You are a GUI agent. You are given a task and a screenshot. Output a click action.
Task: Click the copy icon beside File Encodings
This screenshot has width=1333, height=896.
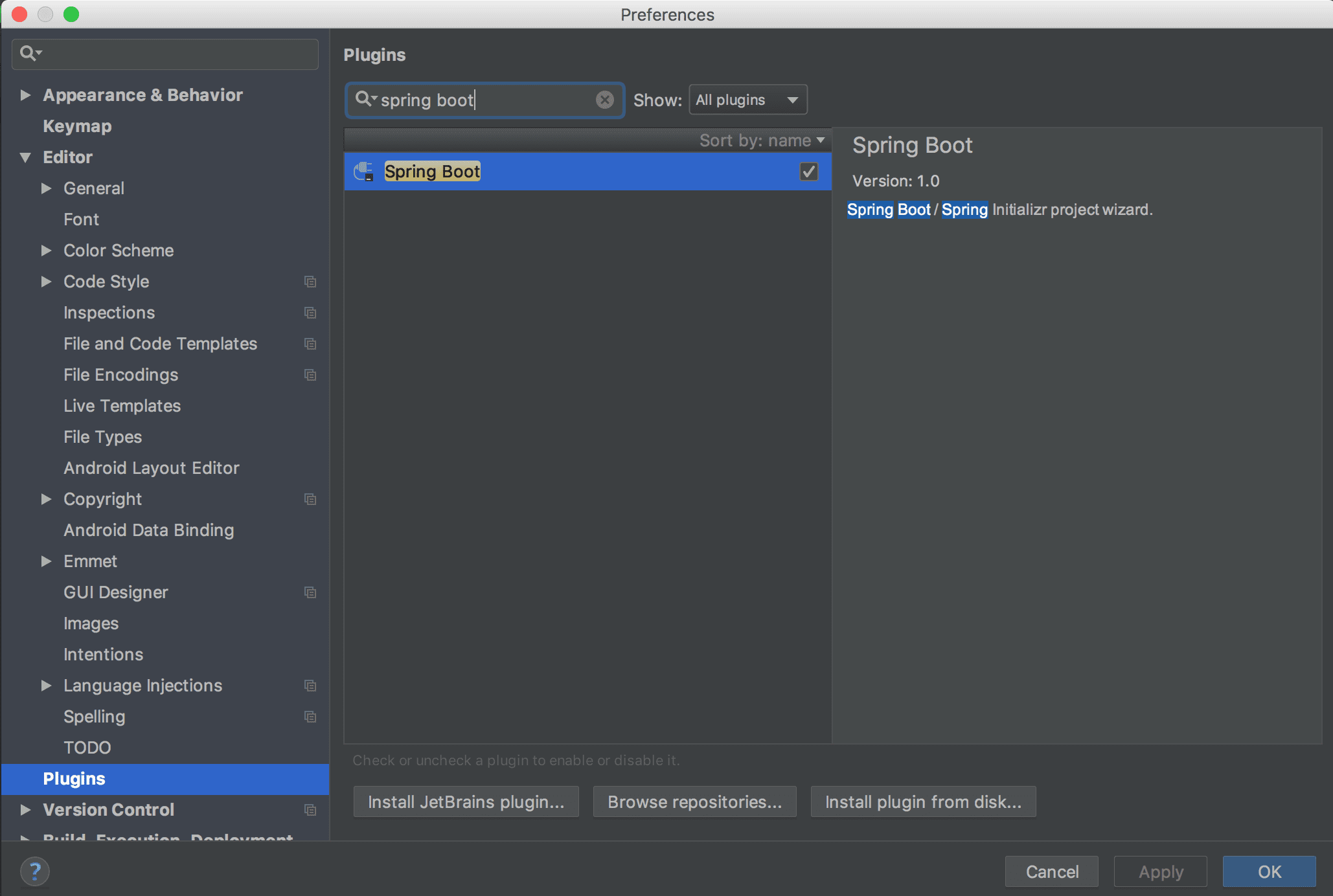[310, 375]
